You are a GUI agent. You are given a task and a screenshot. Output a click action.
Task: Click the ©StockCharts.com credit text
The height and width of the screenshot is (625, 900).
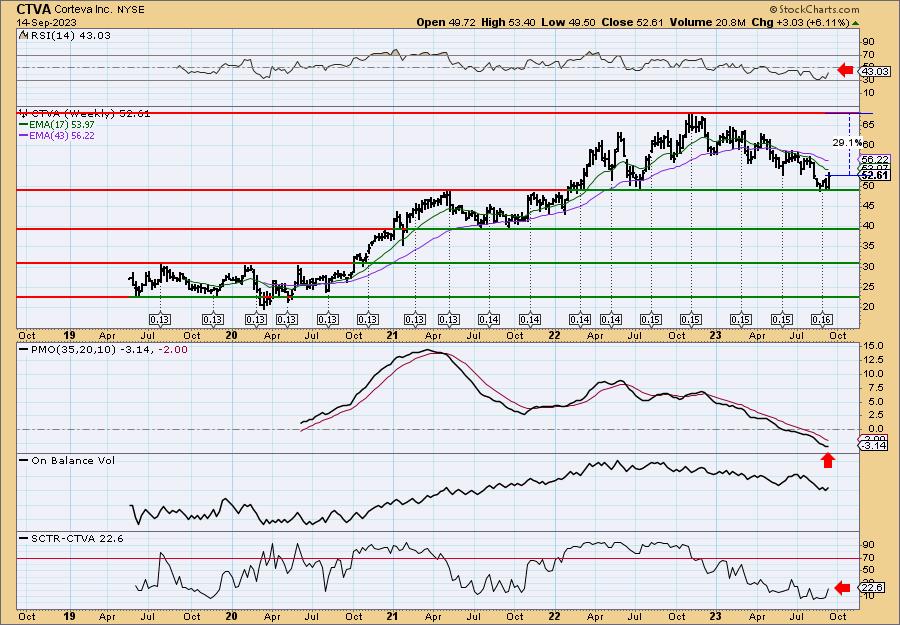click(x=814, y=9)
